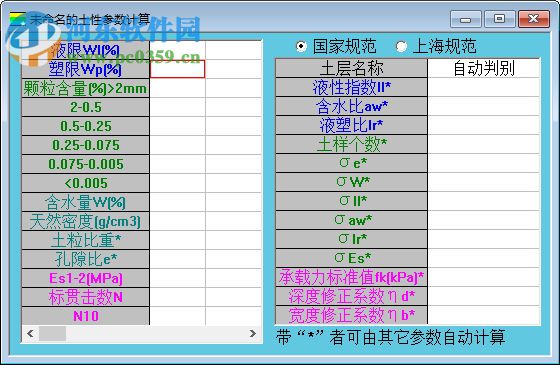
Task: Click the 深度修正系数ηd* row label
Action: point(351,296)
